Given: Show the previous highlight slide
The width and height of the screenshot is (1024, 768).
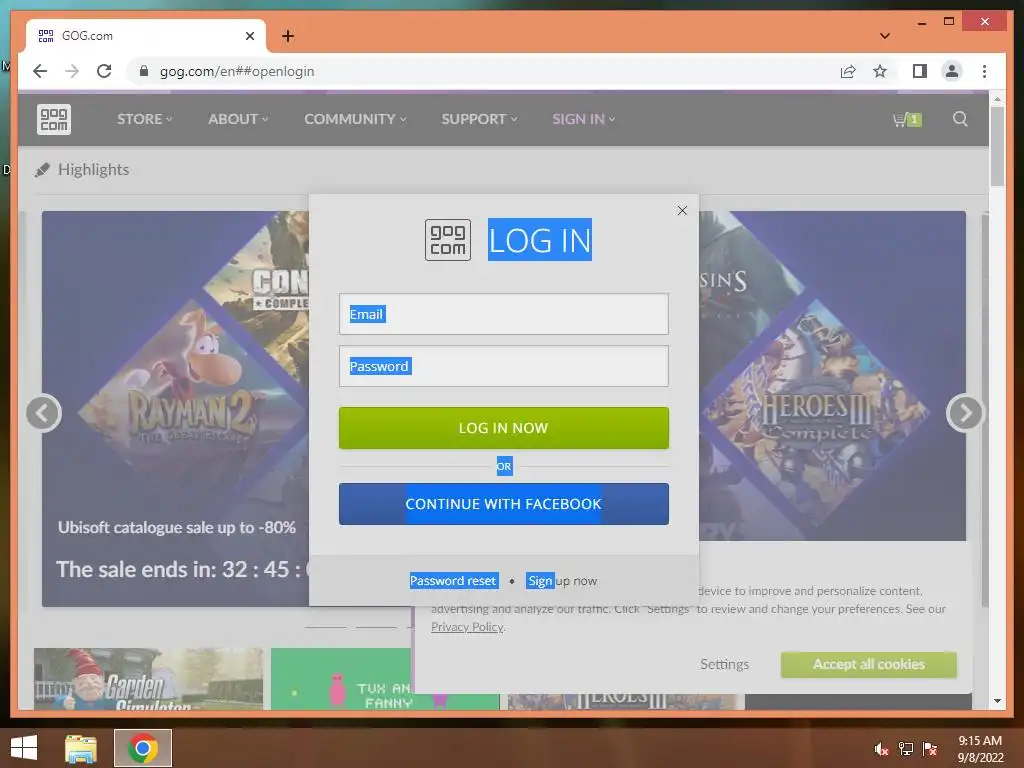Looking at the screenshot, I should tap(44, 413).
